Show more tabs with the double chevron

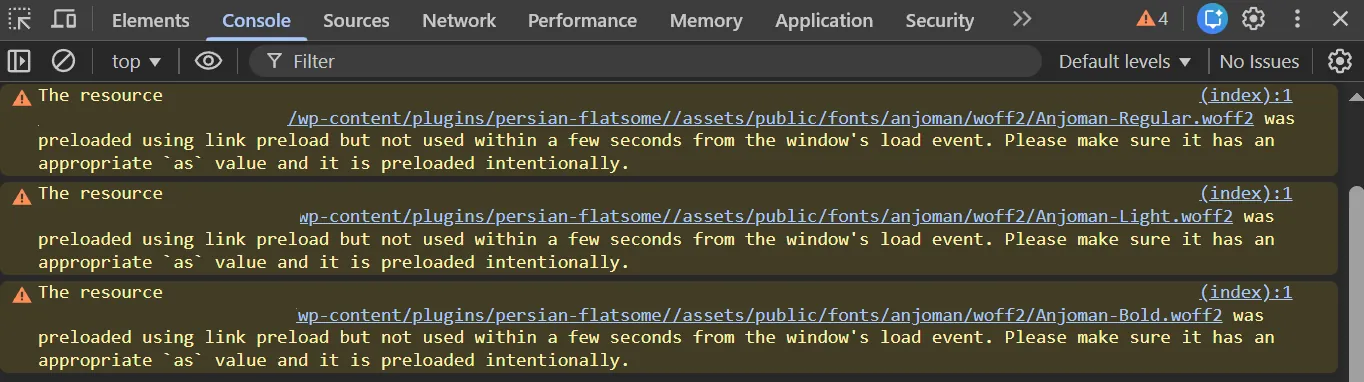tap(1021, 19)
